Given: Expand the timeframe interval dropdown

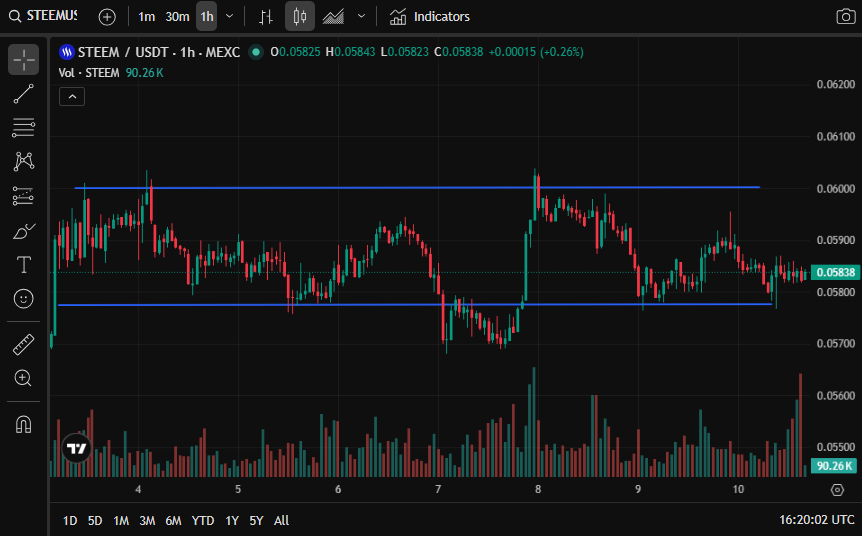Looking at the screenshot, I should point(230,16).
